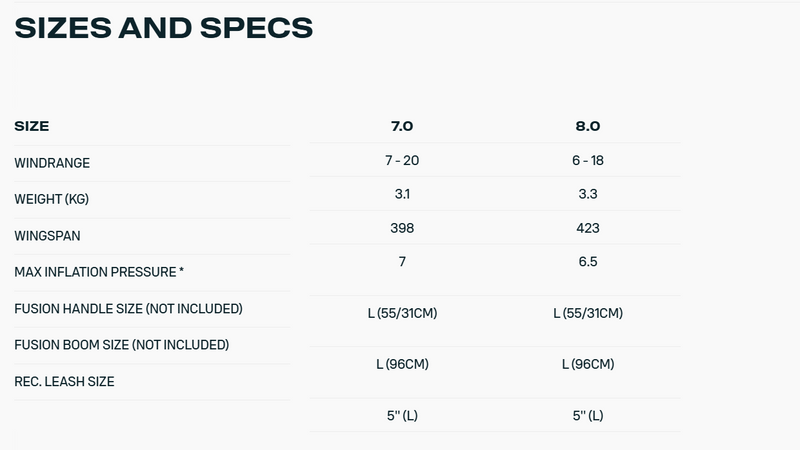This screenshot has width=800, height=450.
Task: Select 'L (96CM)' in the 7.0 column
Action: pos(402,365)
